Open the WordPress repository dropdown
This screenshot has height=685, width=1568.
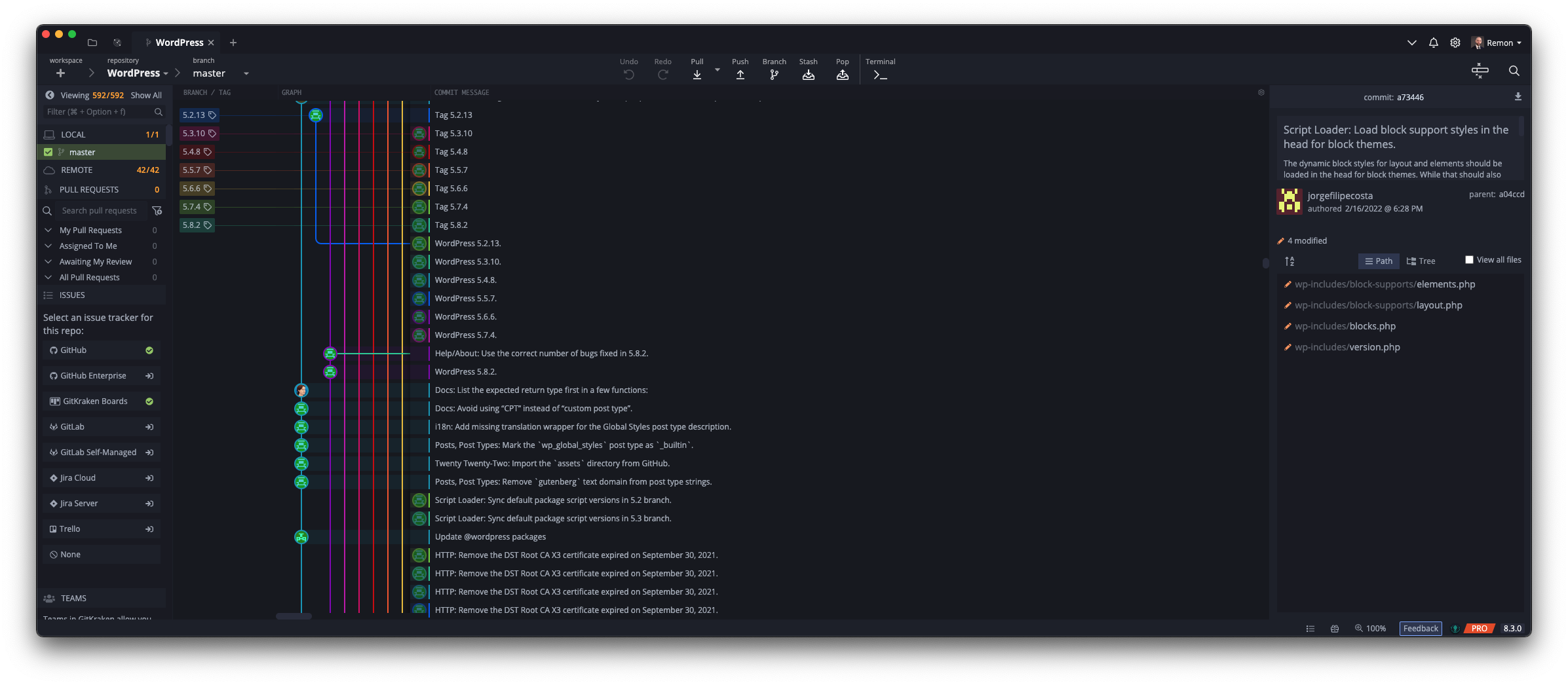tap(138, 73)
